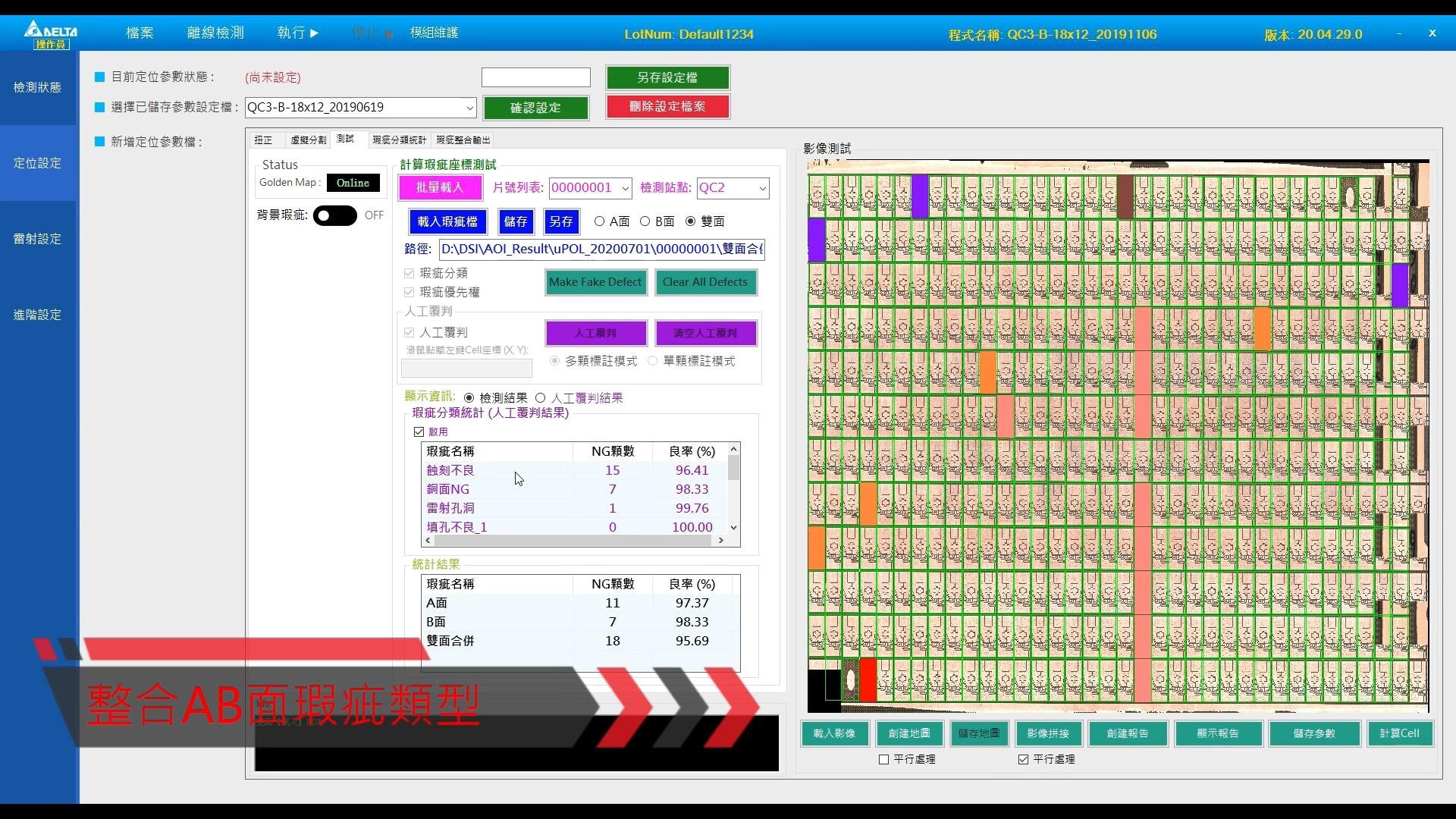Click the Delta logo icon
1456x819 pixels.
pos(50,34)
